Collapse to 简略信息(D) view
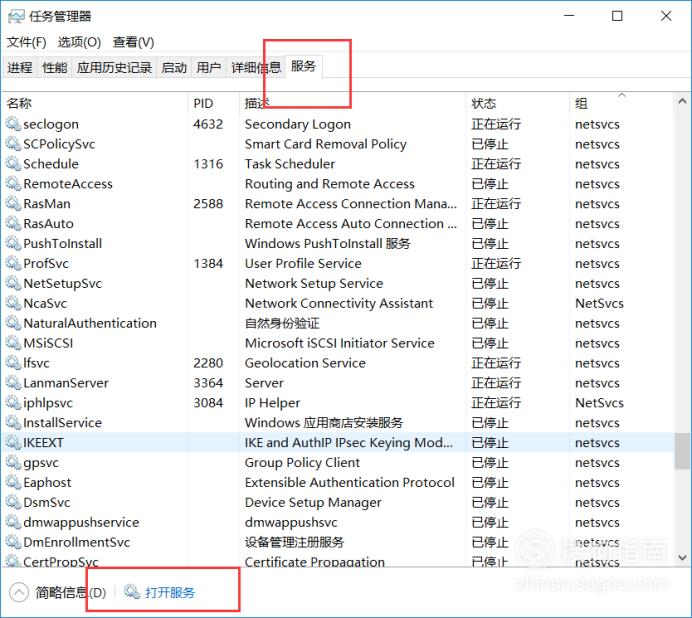692x618 pixels. (x=58, y=592)
